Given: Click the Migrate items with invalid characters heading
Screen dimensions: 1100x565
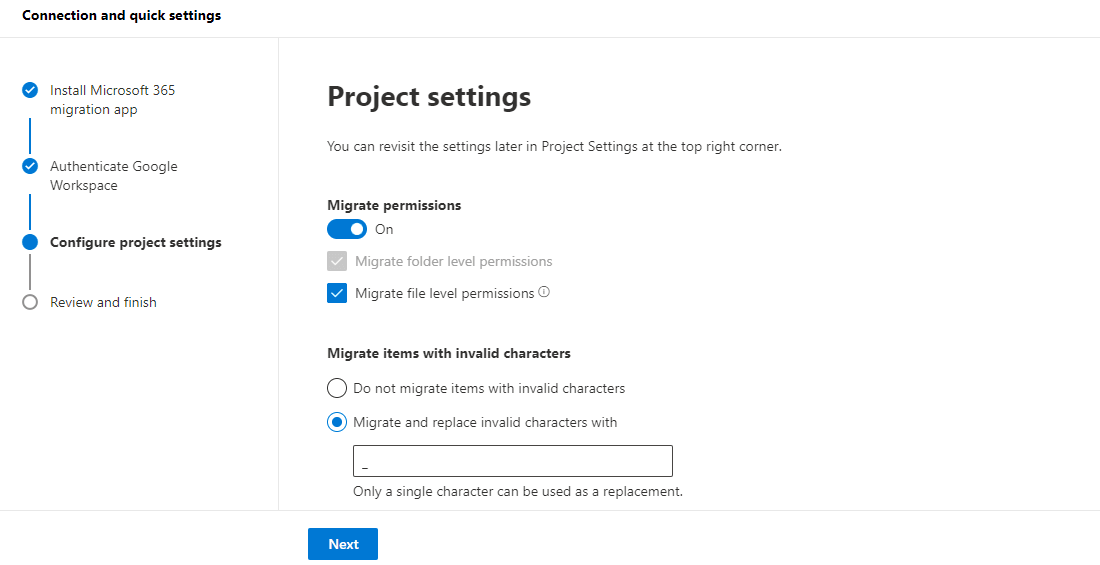Looking at the screenshot, I should [x=449, y=353].
